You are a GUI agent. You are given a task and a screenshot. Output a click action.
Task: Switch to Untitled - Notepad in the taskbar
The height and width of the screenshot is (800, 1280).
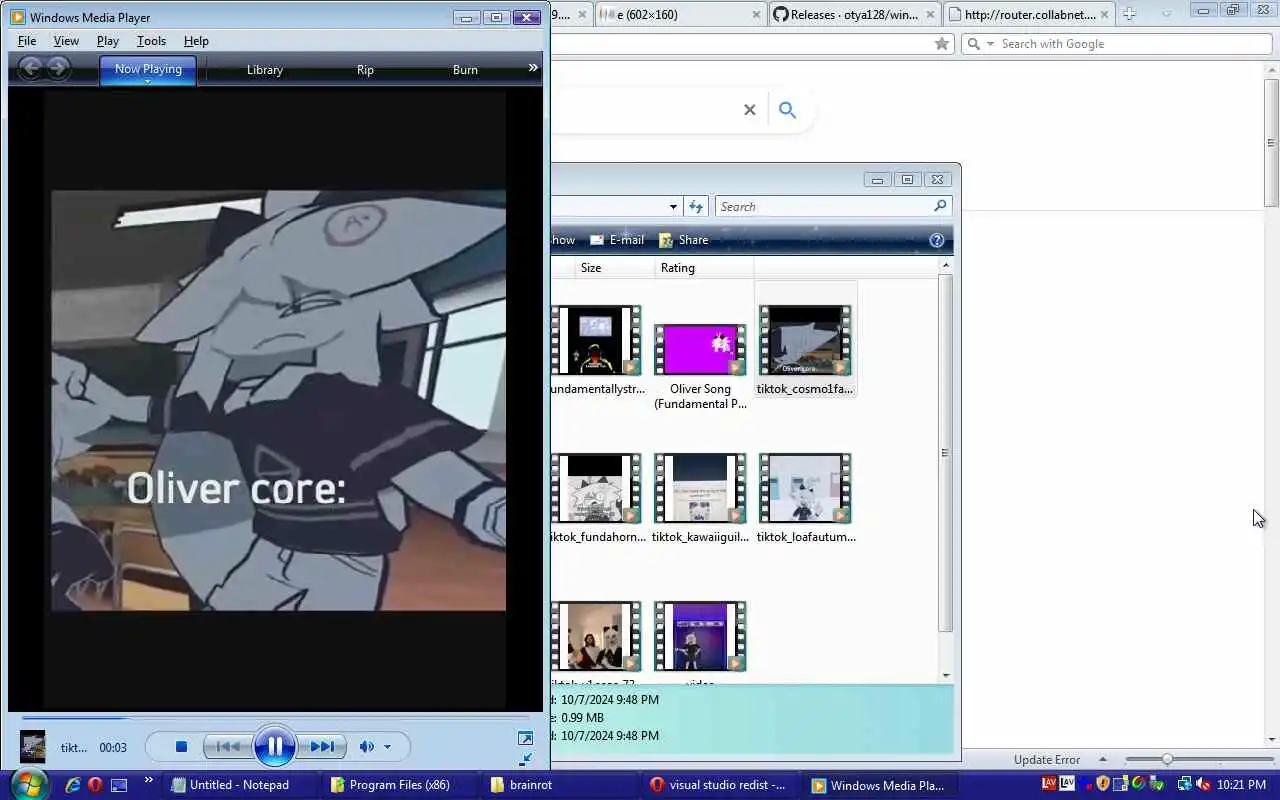pyautogui.click(x=241, y=785)
